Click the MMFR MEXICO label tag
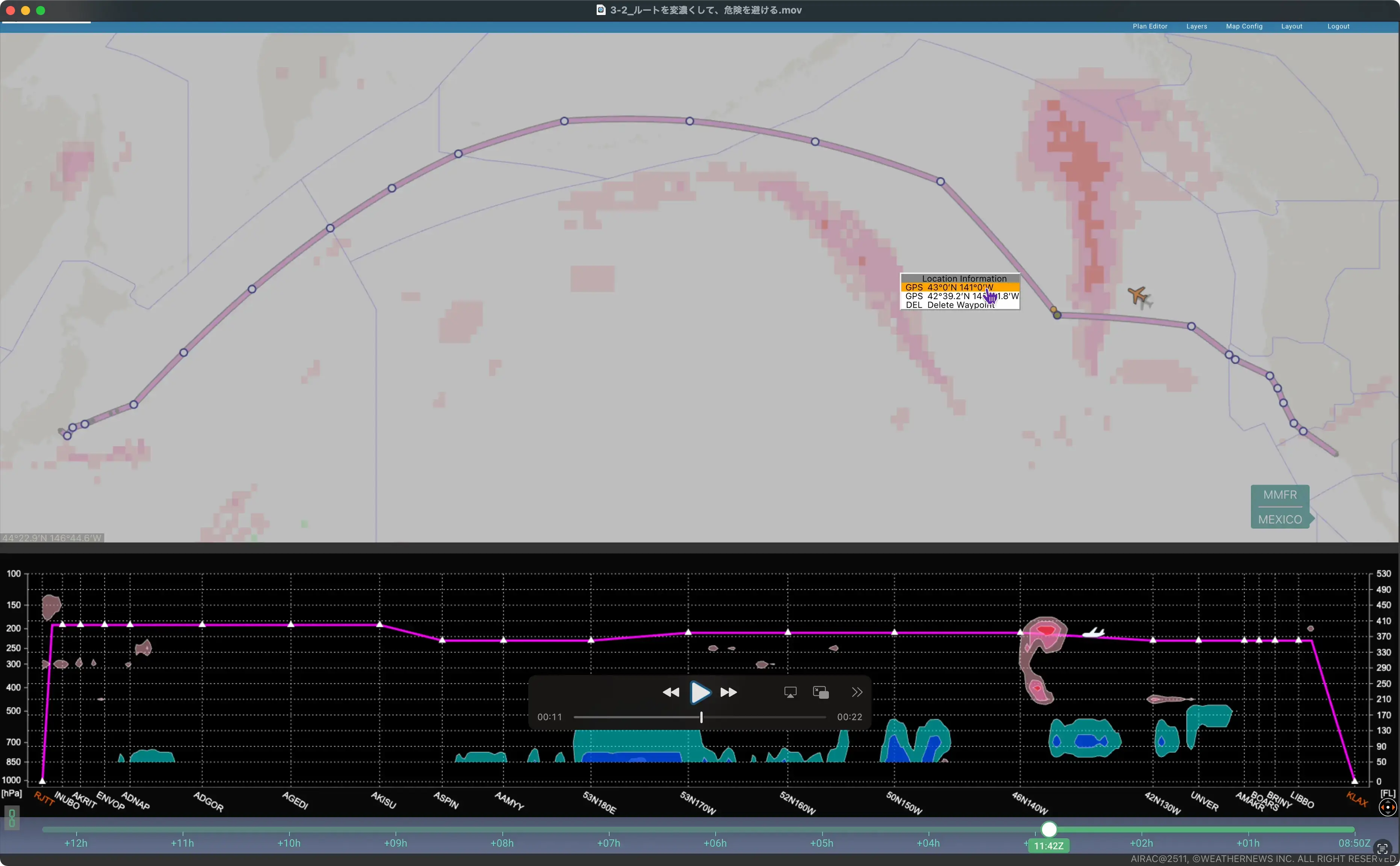This screenshot has width=1400, height=866. click(x=1280, y=507)
